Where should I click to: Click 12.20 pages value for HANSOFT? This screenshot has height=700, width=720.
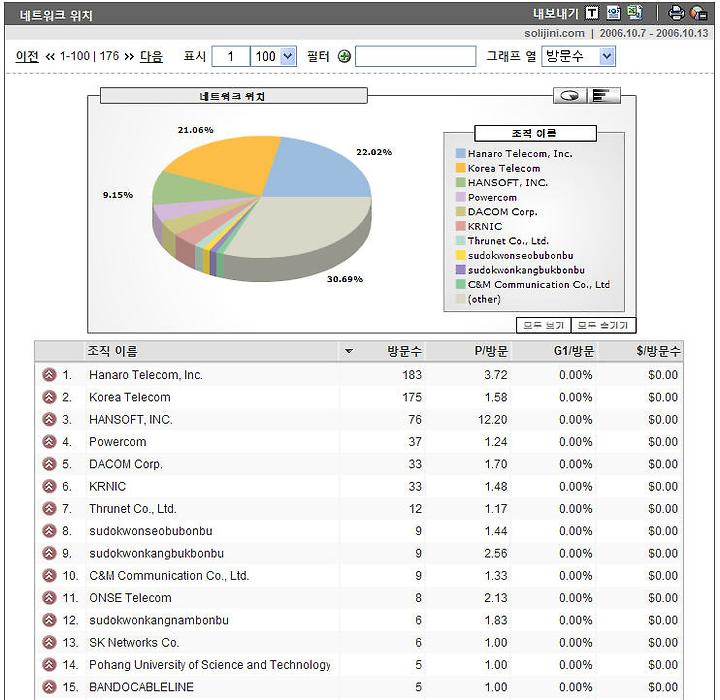tap(493, 419)
